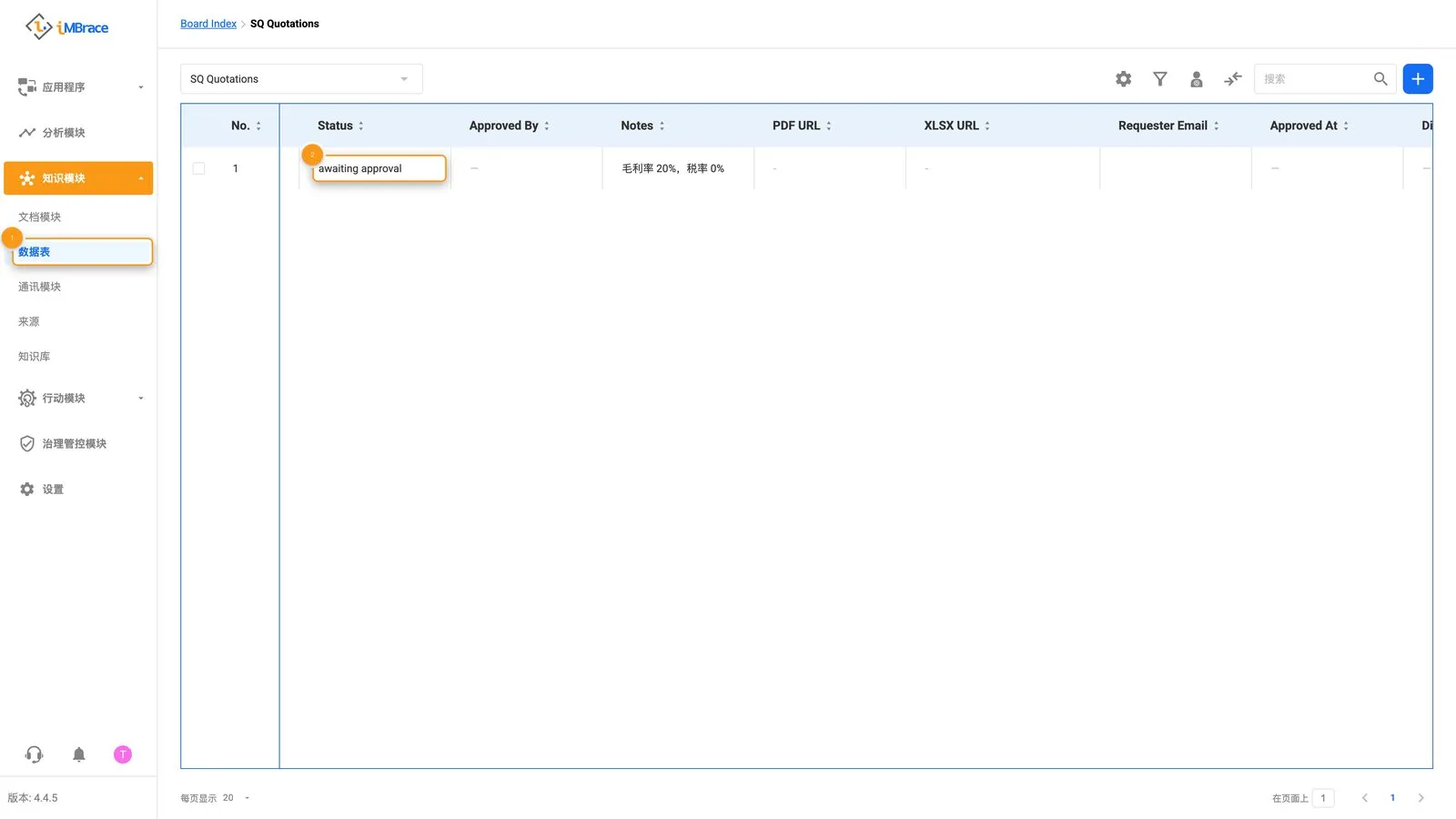Click the 行动模块 gear icon

pos(27,399)
